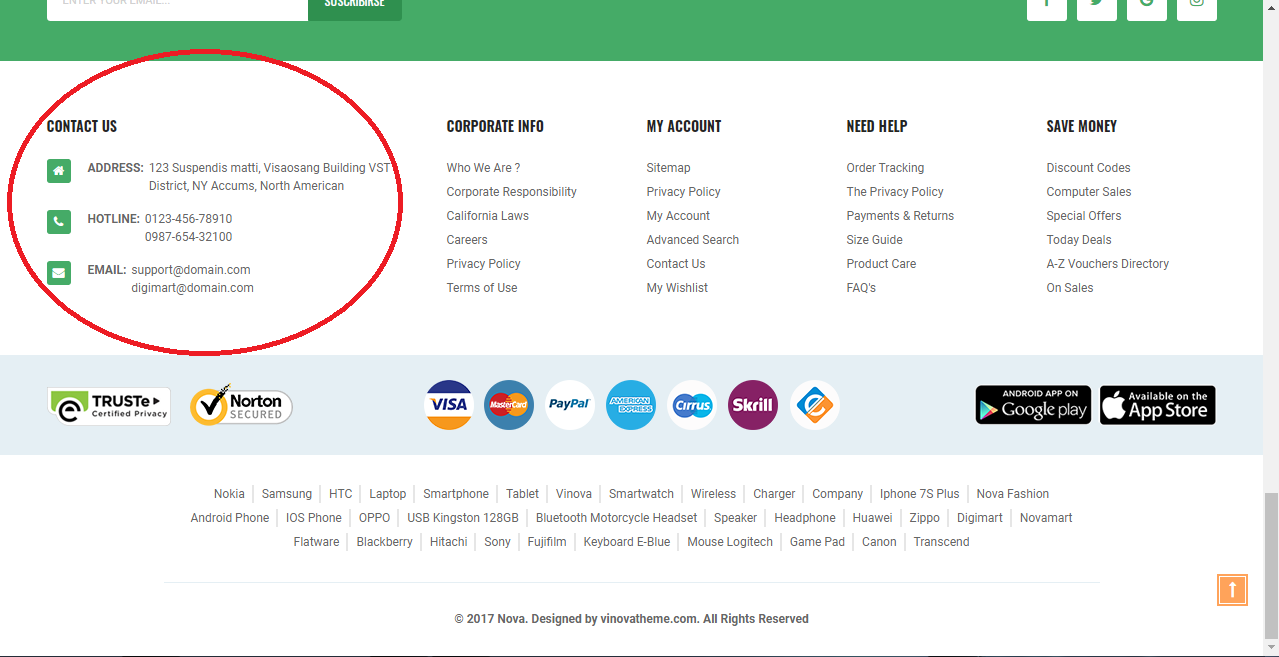The height and width of the screenshot is (657, 1279).
Task: Click the browser vertical scrollbar thumb
Action: pos(1271,566)
